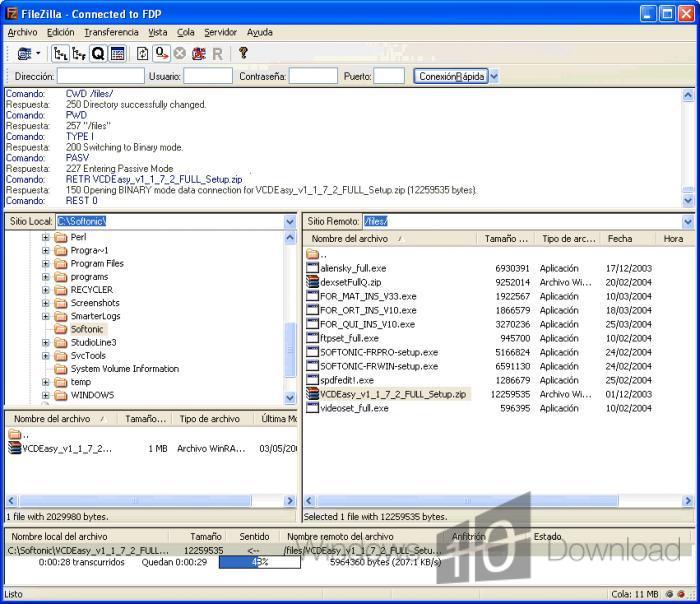Select System Volume Information folder
The width and height of the screenshot is (700, 604).
[x=125, y=369]
